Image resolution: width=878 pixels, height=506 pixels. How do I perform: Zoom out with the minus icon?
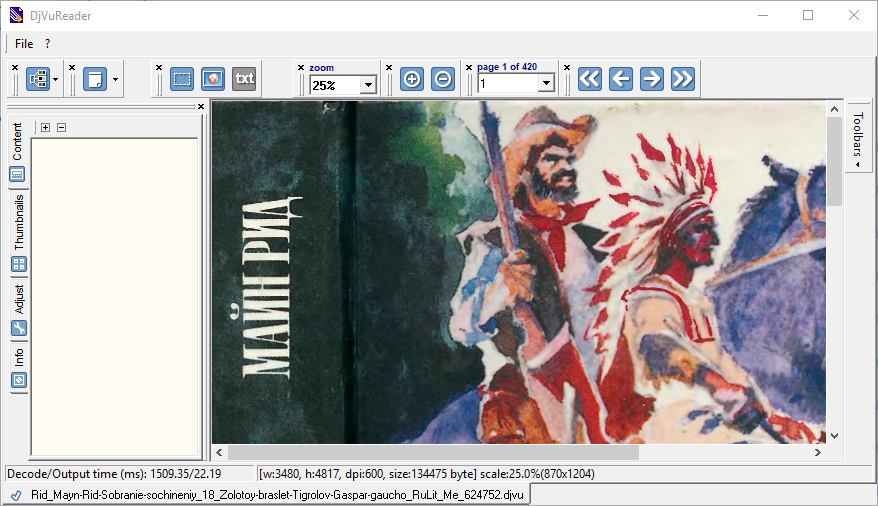click(x=442, y=79)
